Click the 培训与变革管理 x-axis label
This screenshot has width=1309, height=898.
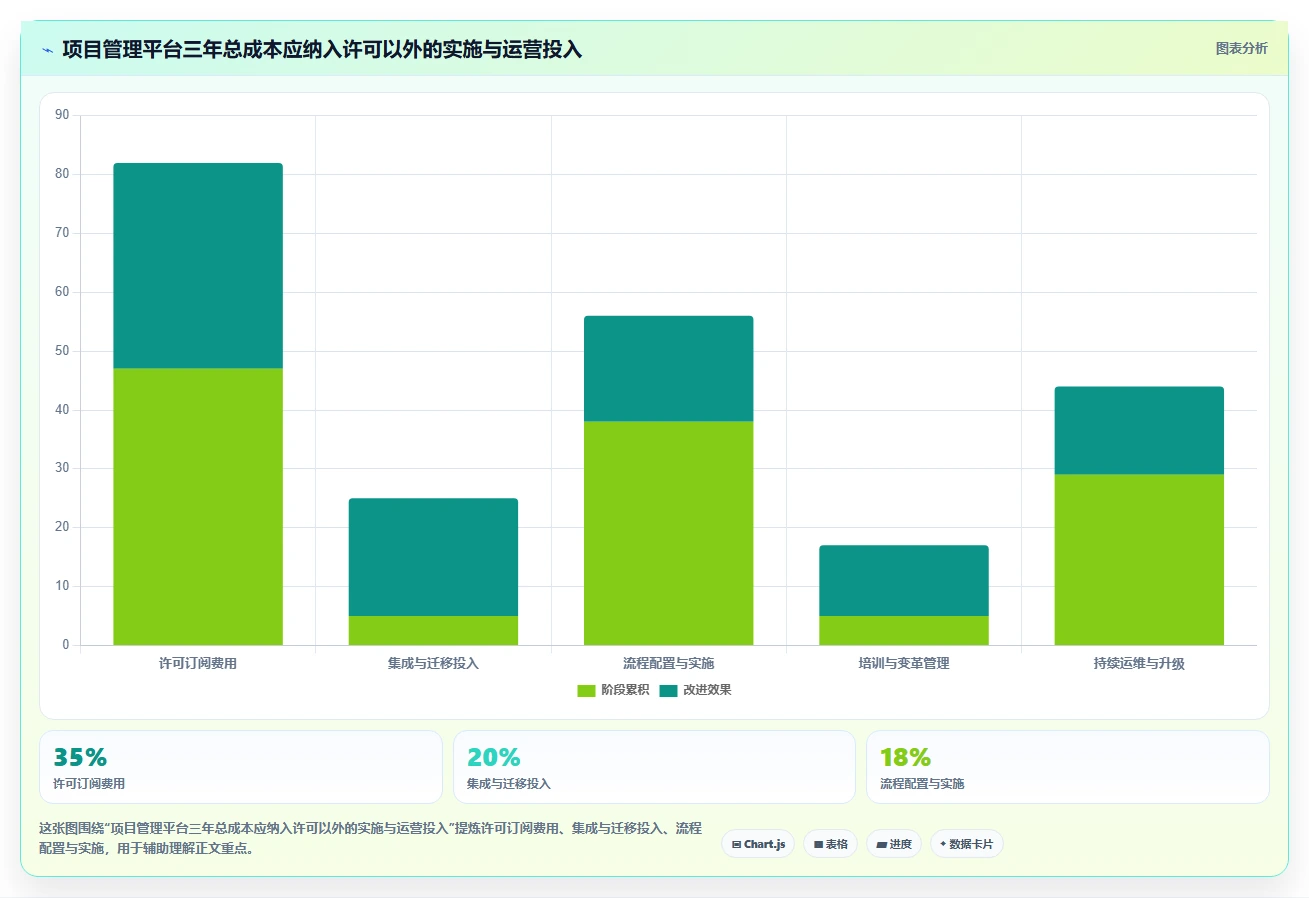pyautogui.click(x=904, y=663)
